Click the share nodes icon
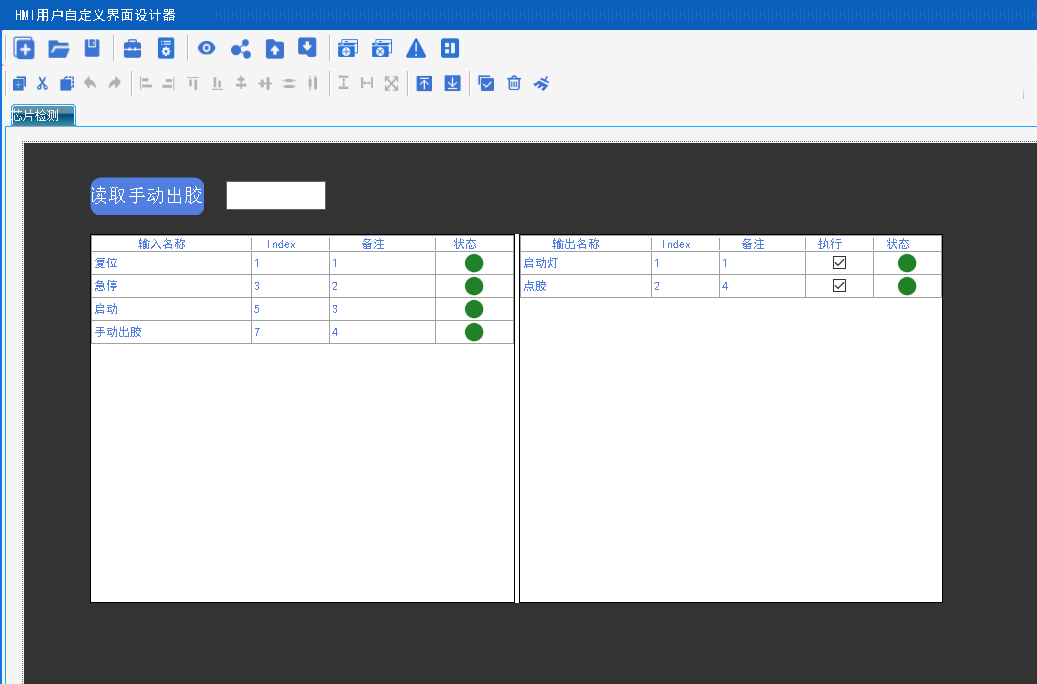Image resolution: width=1037 pixels, height=684 pixels. click(241, 48)
